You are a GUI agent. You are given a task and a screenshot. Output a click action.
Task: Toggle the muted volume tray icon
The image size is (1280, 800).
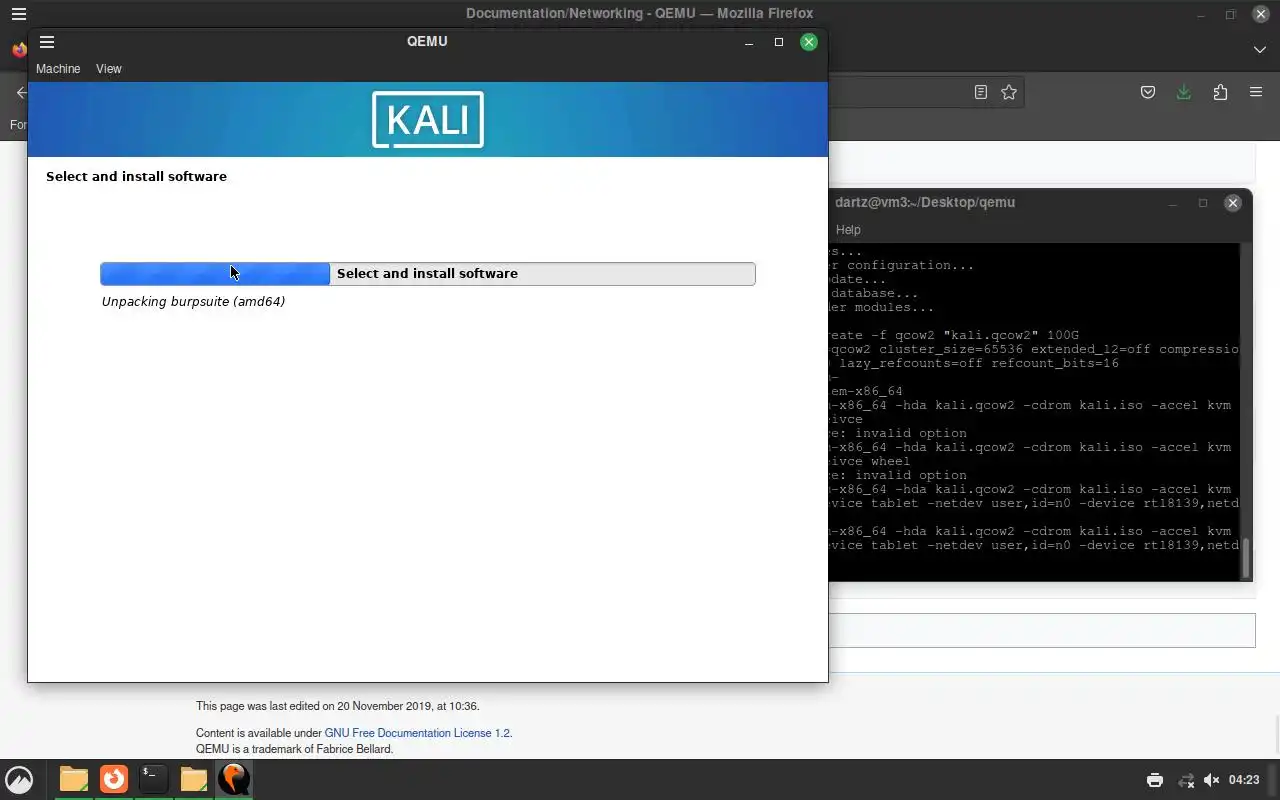tap(1212, 780)
